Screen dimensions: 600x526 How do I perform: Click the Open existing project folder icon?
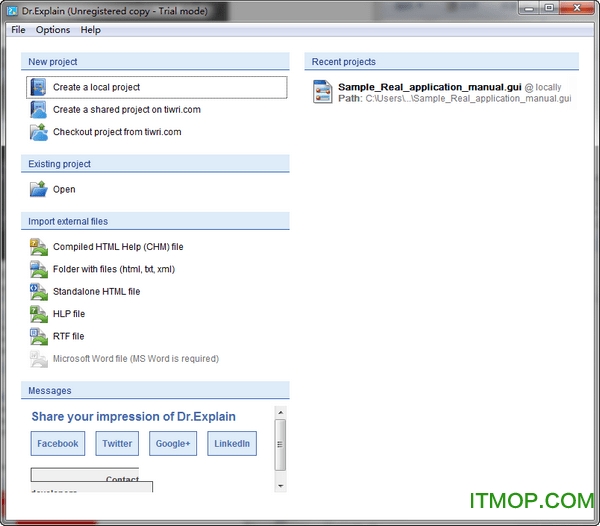pyautogui.click(x=39, y=189)
